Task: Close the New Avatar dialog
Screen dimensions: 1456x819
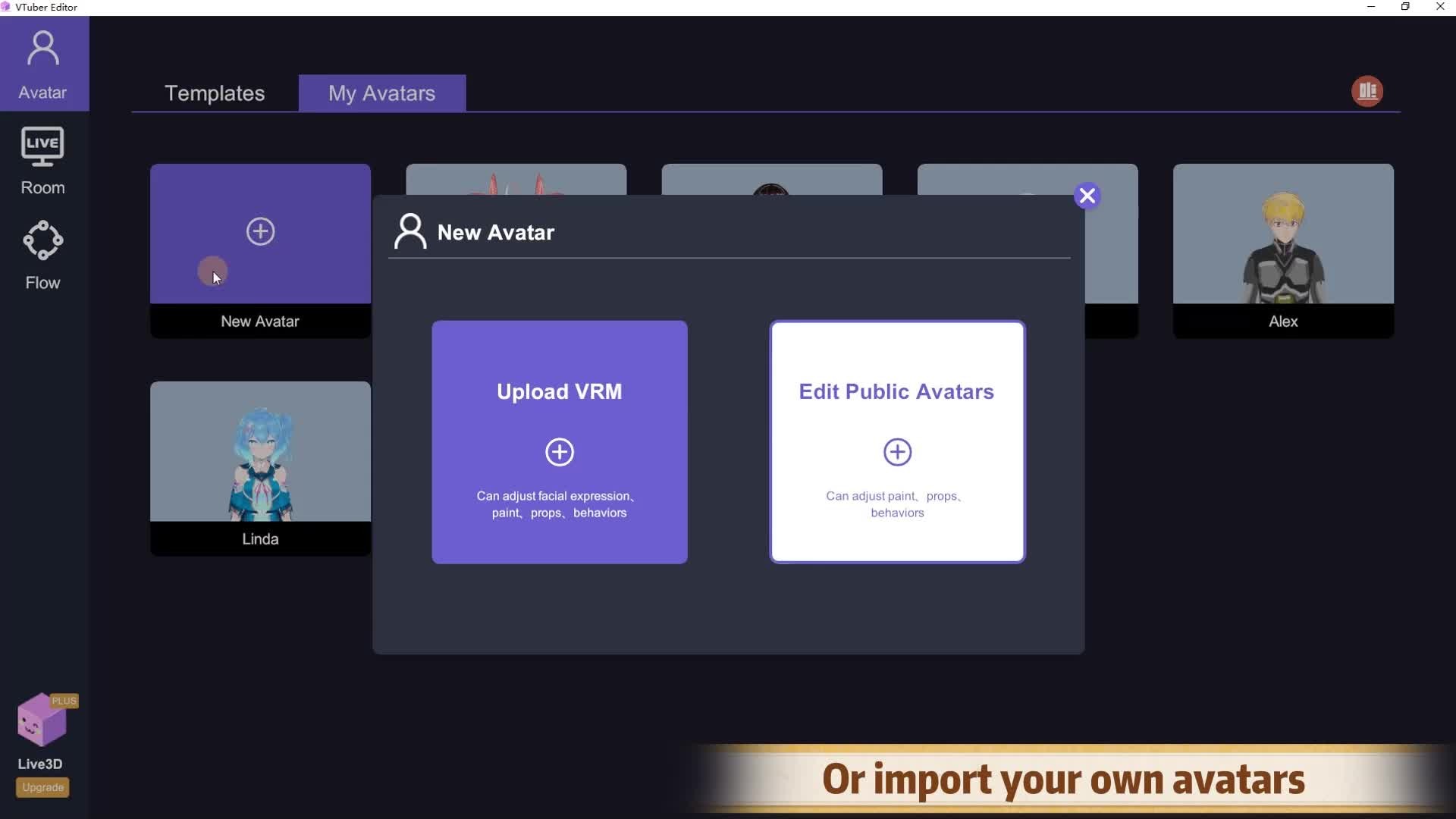Action: tap(1087, 196)
